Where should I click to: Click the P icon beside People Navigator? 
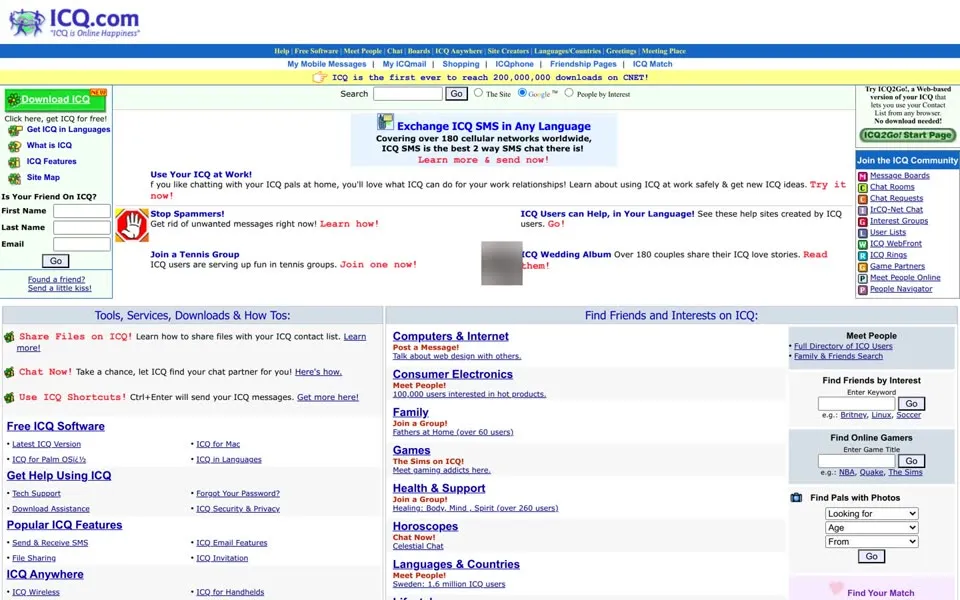click(863, 290)
